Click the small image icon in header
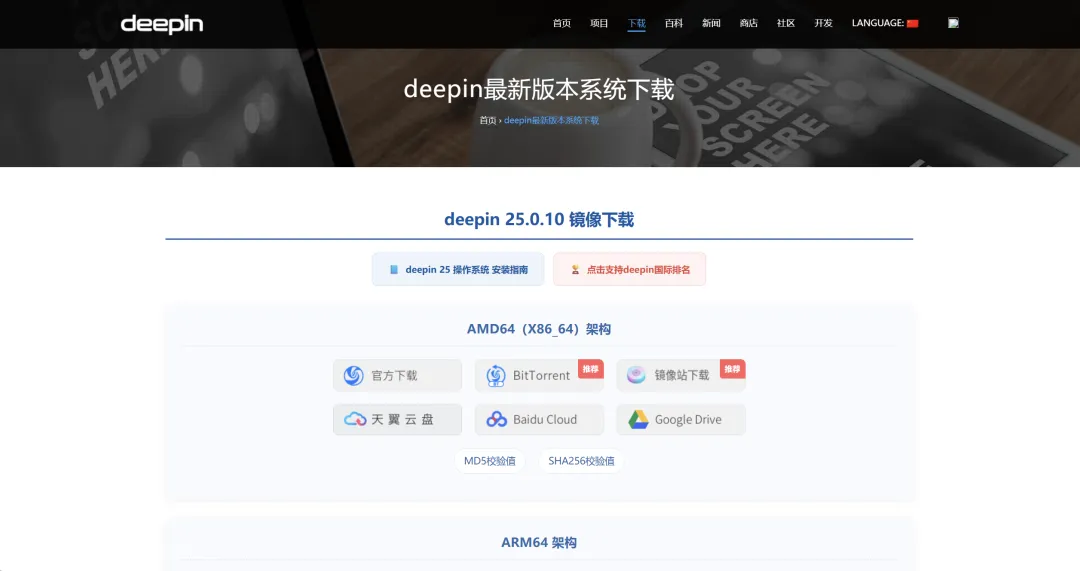The image size is (1080, 571). point(953,23)
